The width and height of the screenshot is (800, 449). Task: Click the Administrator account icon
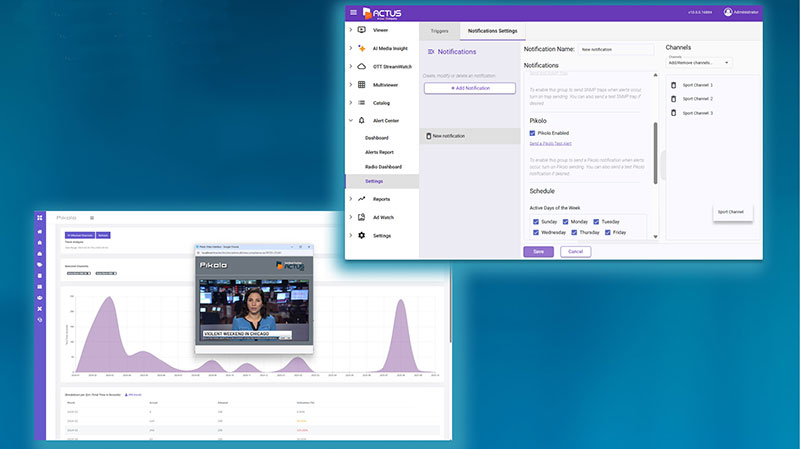coord(728,12)
